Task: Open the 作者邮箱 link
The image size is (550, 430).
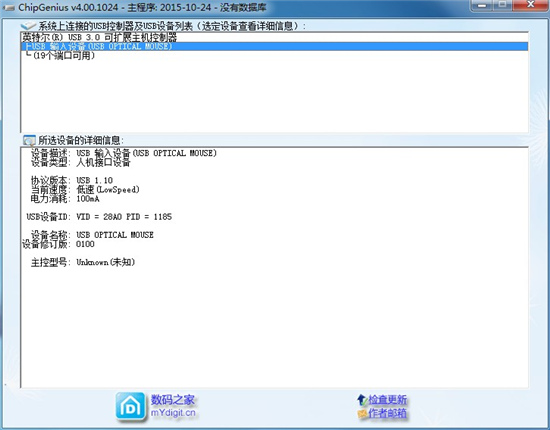Action: point(388,414)
